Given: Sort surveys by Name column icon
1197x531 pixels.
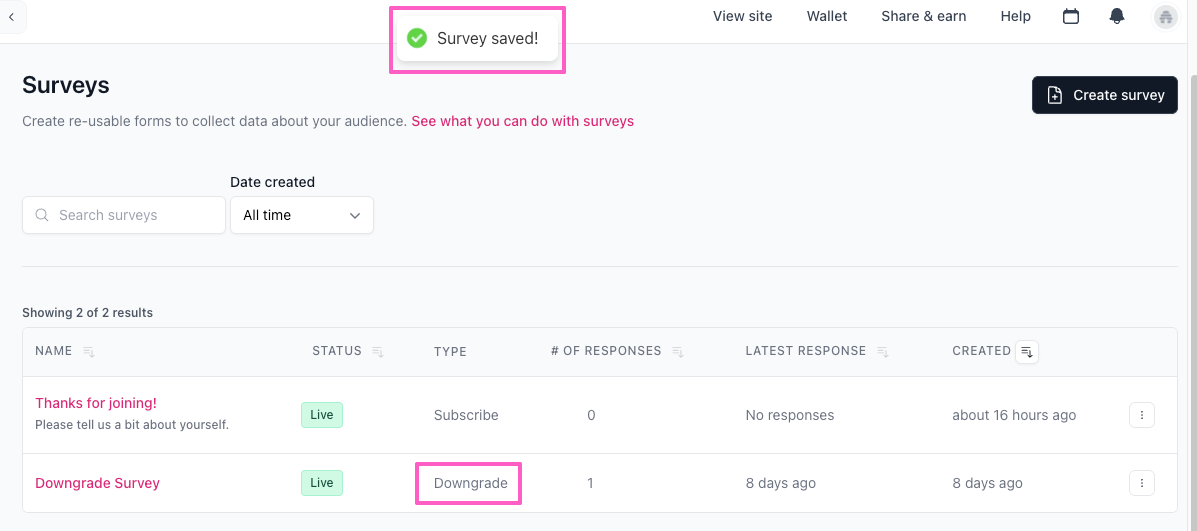Looking at the screenshot, I should click(x=89, y=352).
